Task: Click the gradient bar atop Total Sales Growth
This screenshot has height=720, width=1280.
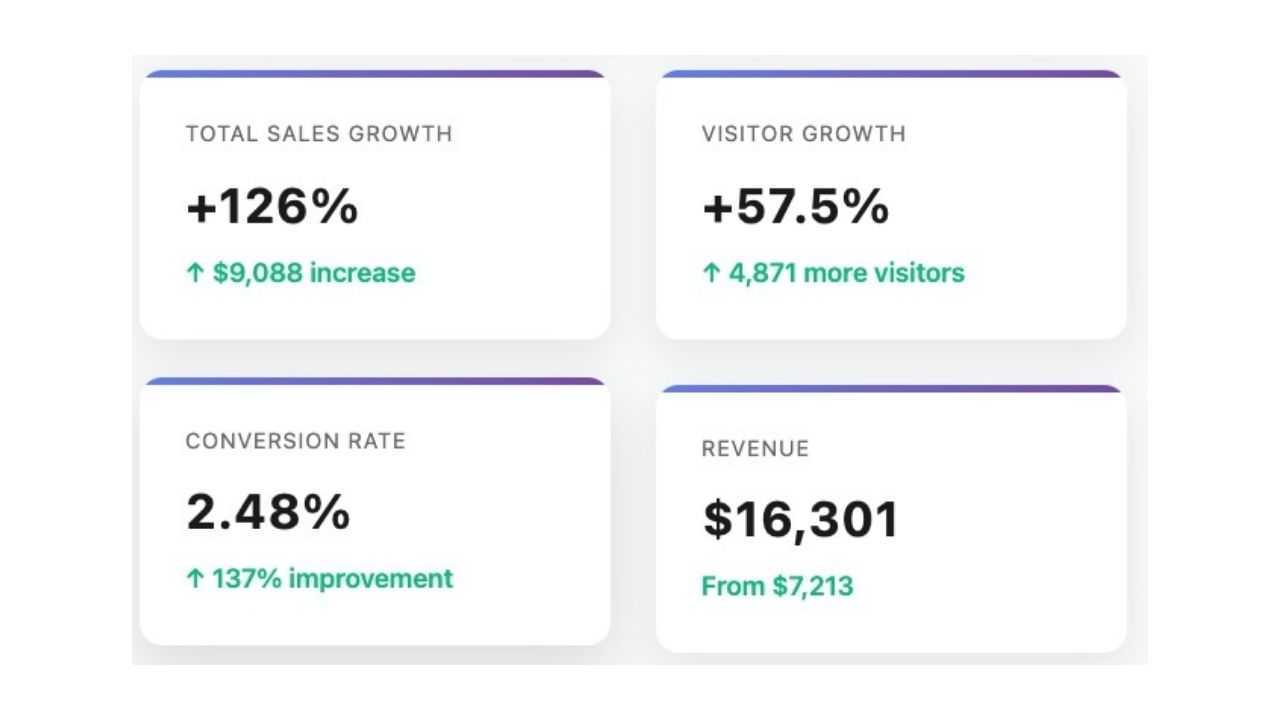Action: coord(375,74)
